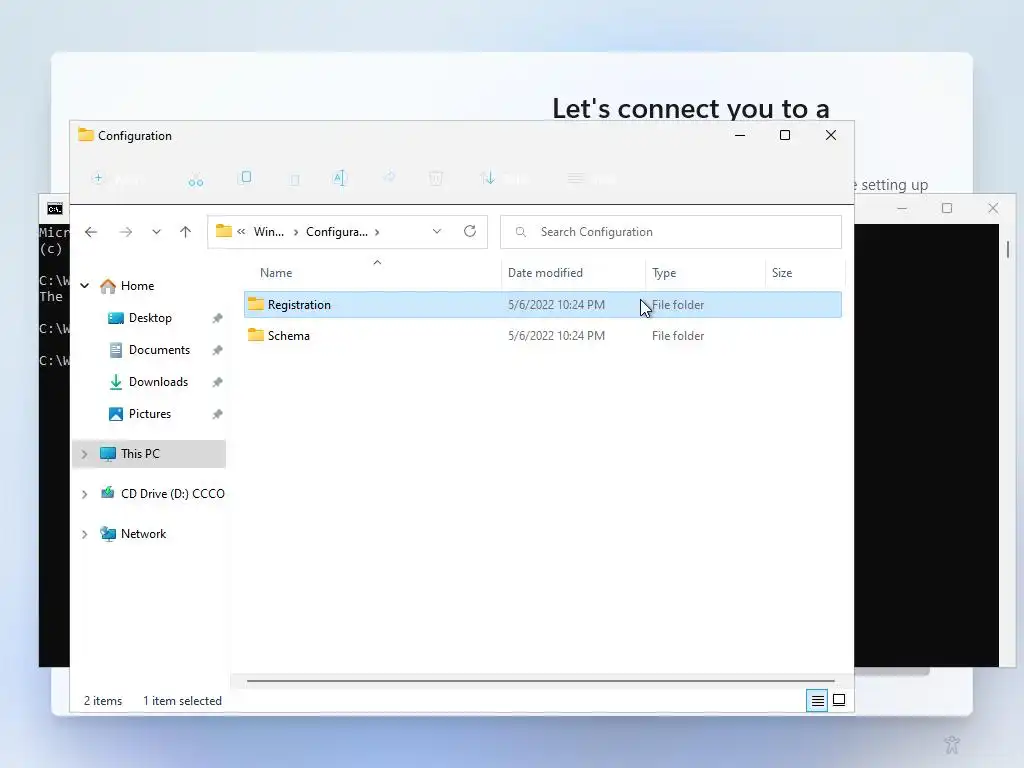
Task: Unpin Desktop via its pin icon
Action: (217, 318)
